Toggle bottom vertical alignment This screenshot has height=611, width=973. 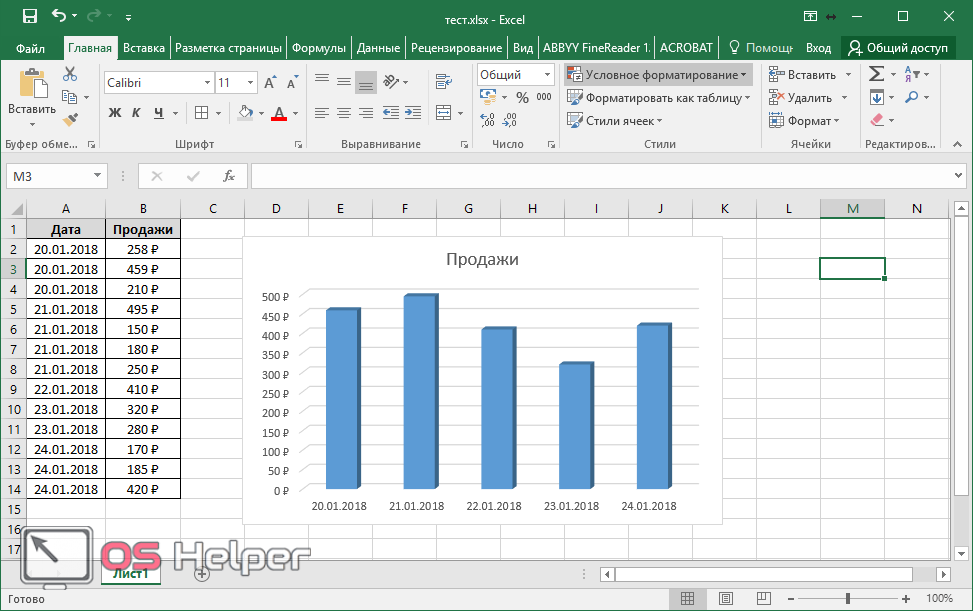coord(366,82)
